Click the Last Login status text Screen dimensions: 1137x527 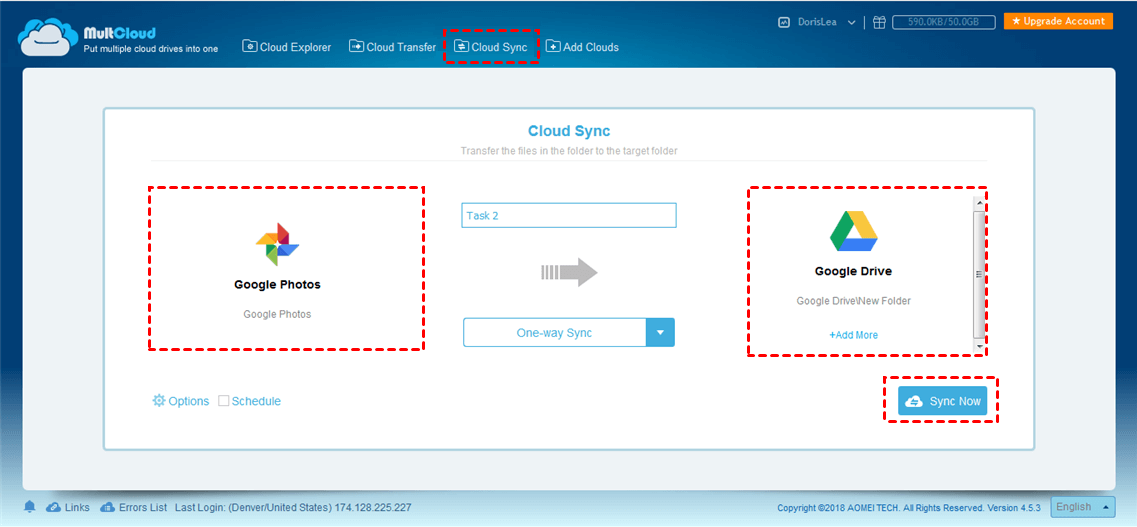(293, 507)
